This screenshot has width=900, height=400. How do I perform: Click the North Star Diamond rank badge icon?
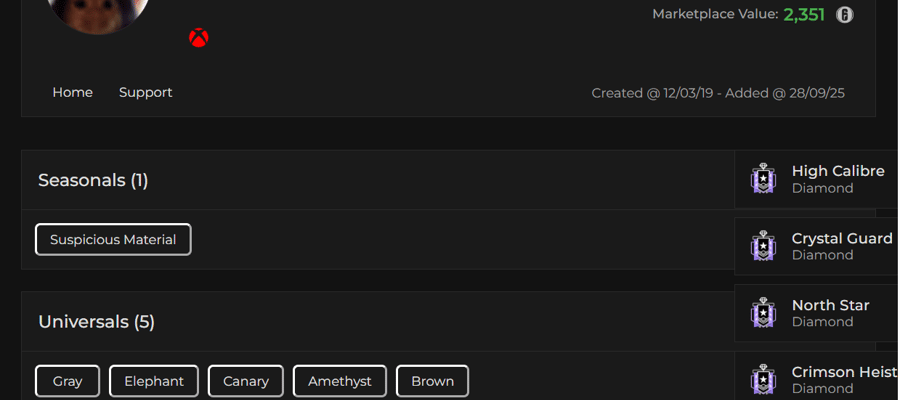coord(763,313)
